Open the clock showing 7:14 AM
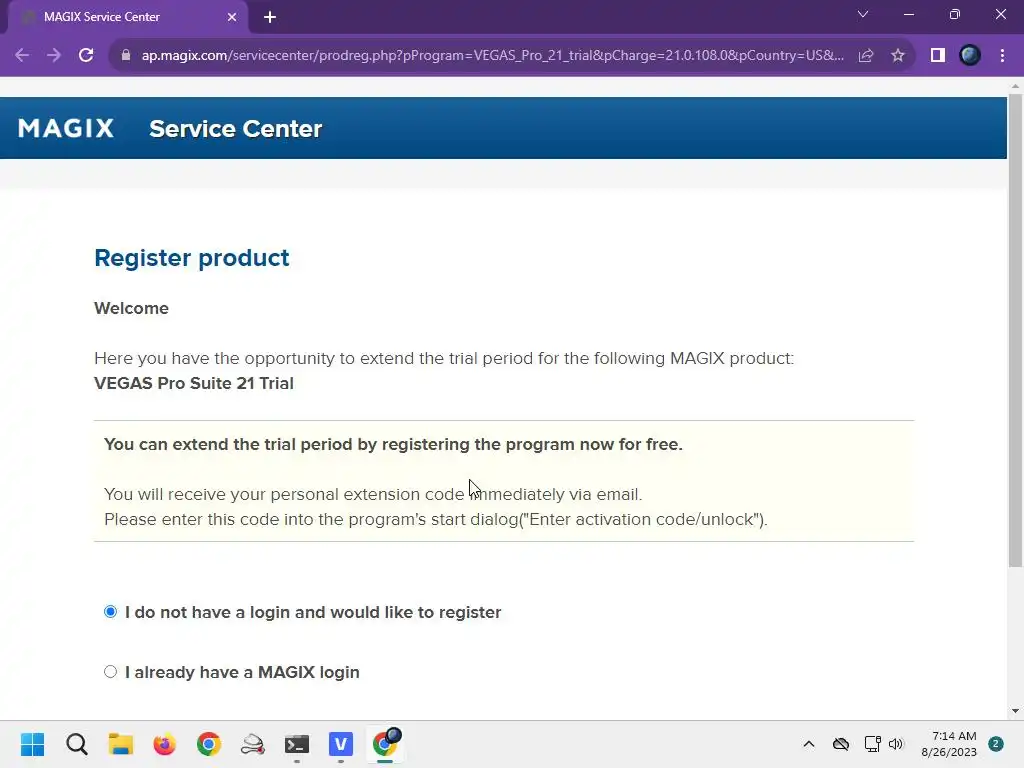The width and height of the screenshot is (1024, 768). pos(949,744)
